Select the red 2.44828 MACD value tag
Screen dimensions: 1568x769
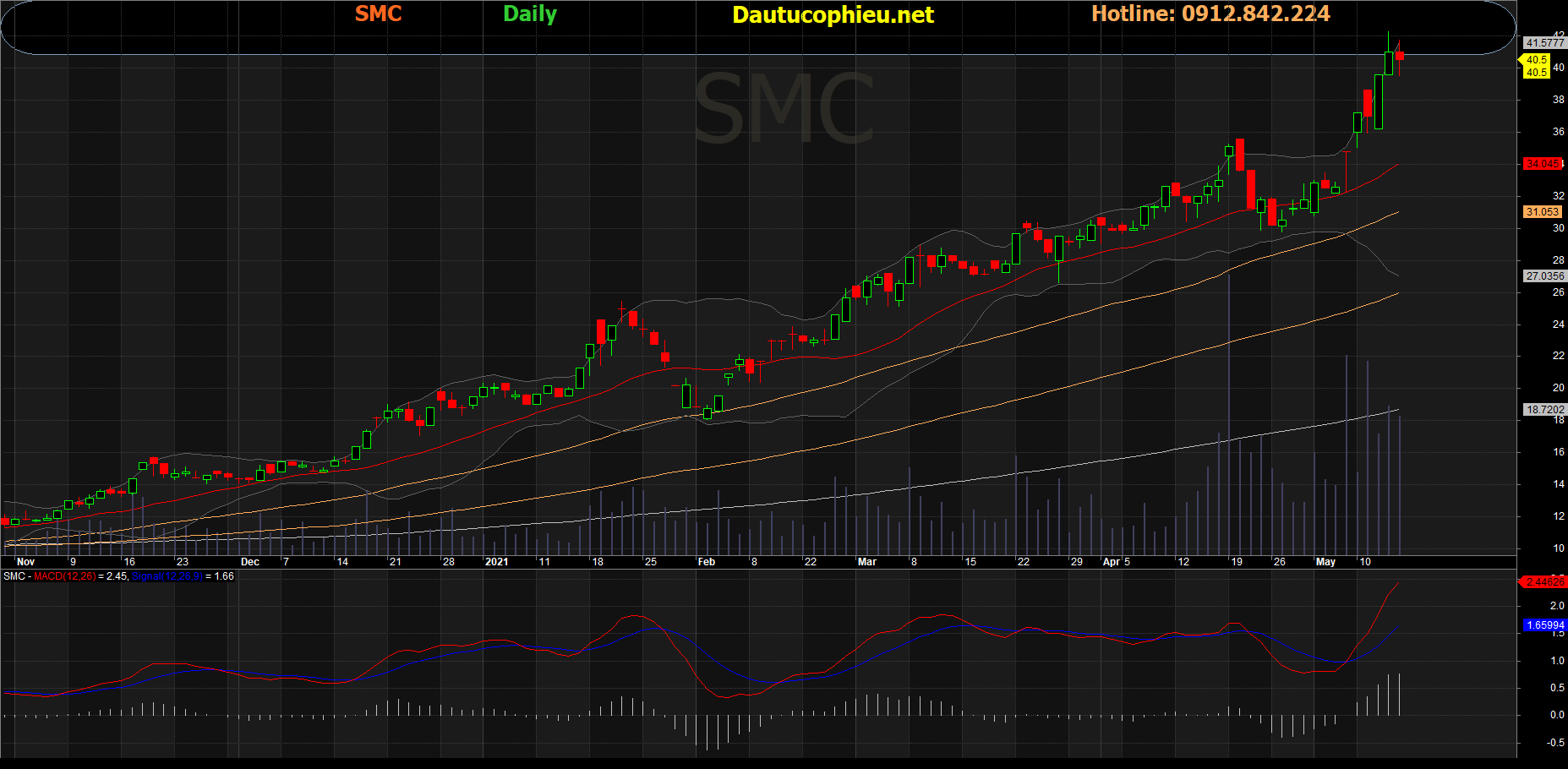point(1544,582)
